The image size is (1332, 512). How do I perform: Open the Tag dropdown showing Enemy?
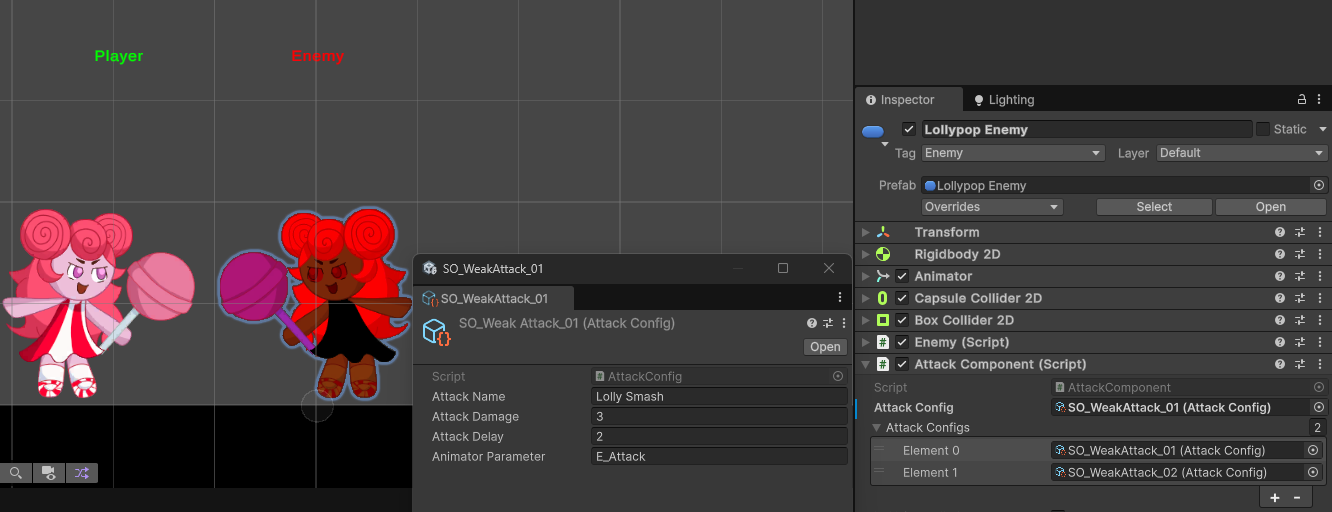click(x=1012, y=153)
